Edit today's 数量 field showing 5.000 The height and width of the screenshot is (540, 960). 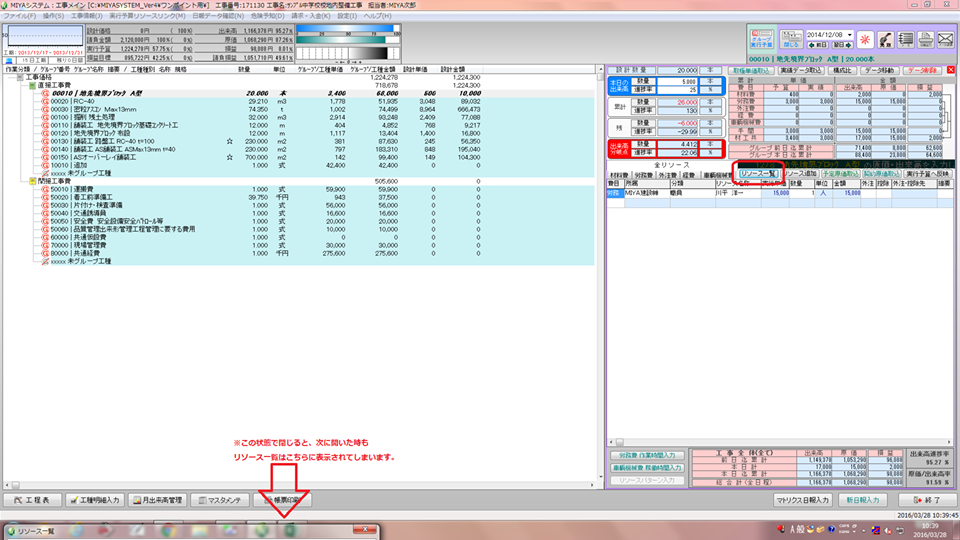pyautogui.click(x=677, y=81)
